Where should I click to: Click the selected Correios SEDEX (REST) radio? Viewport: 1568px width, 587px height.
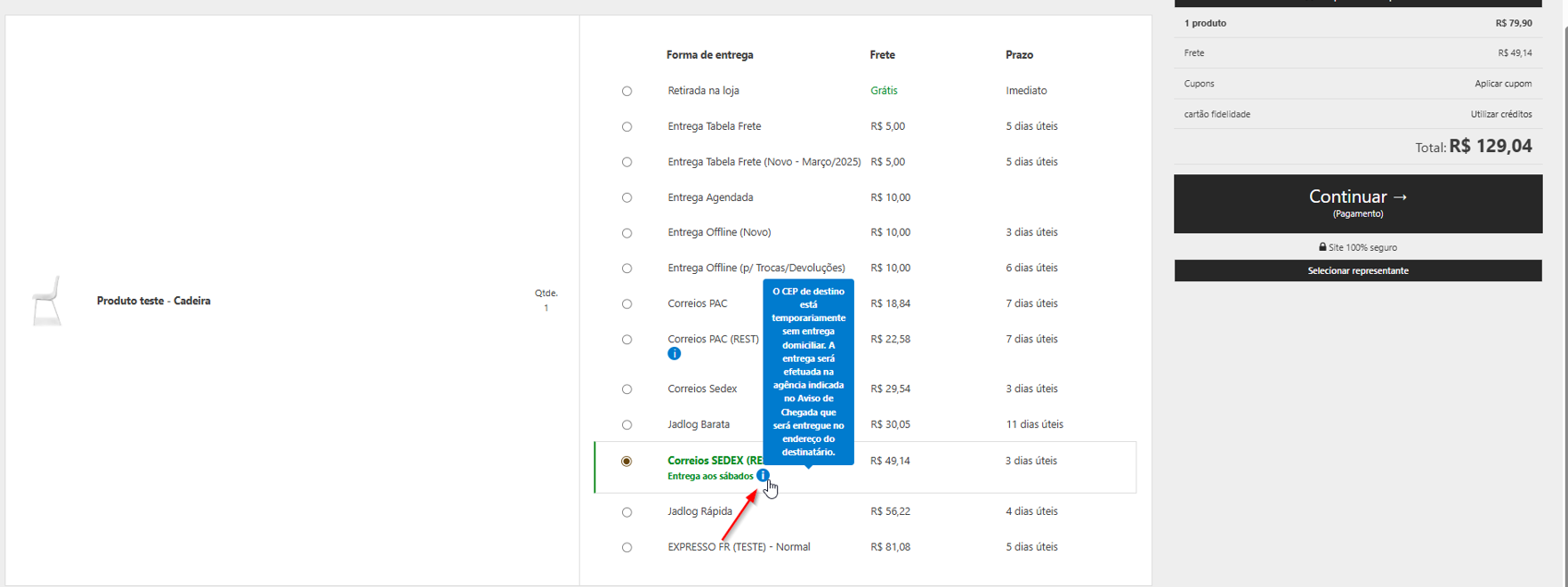tap(627, 462)
